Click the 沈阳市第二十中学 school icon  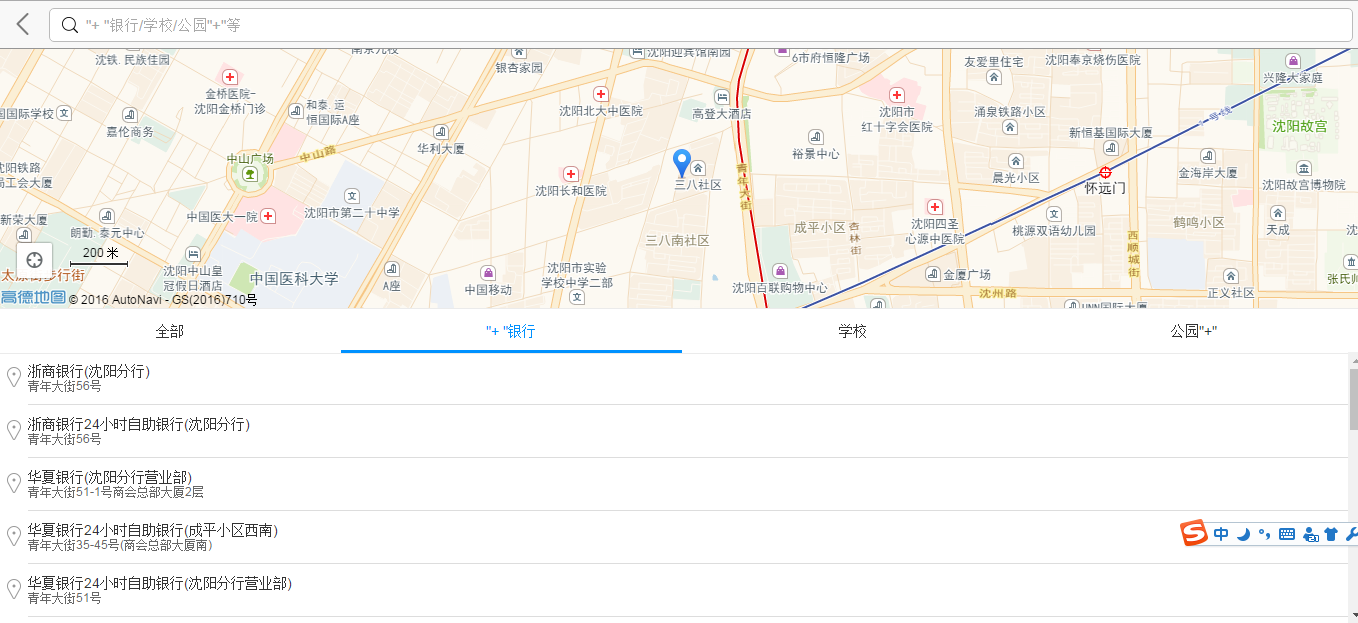pos(352,196)
